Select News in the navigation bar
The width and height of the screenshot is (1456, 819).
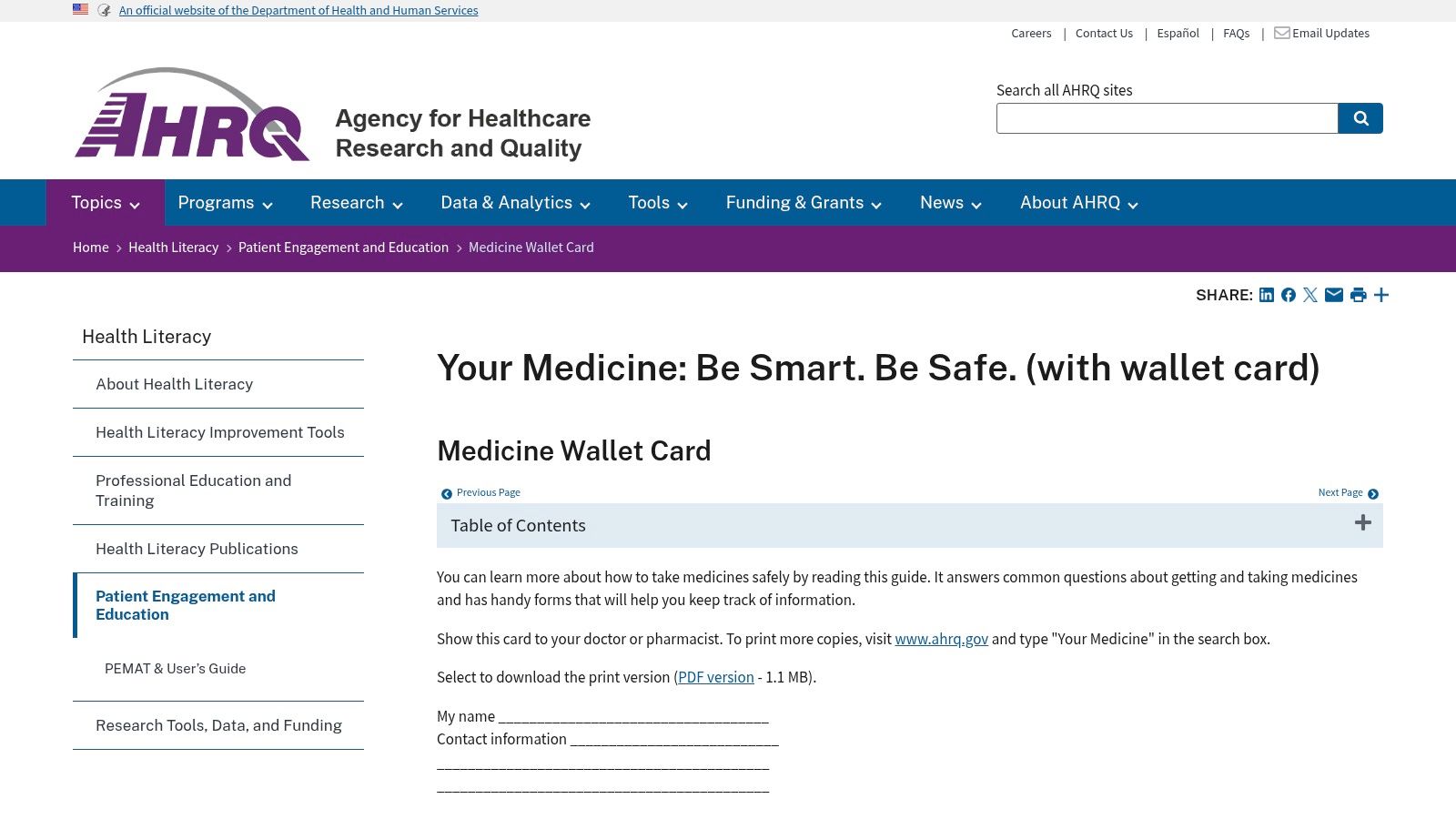950,202
